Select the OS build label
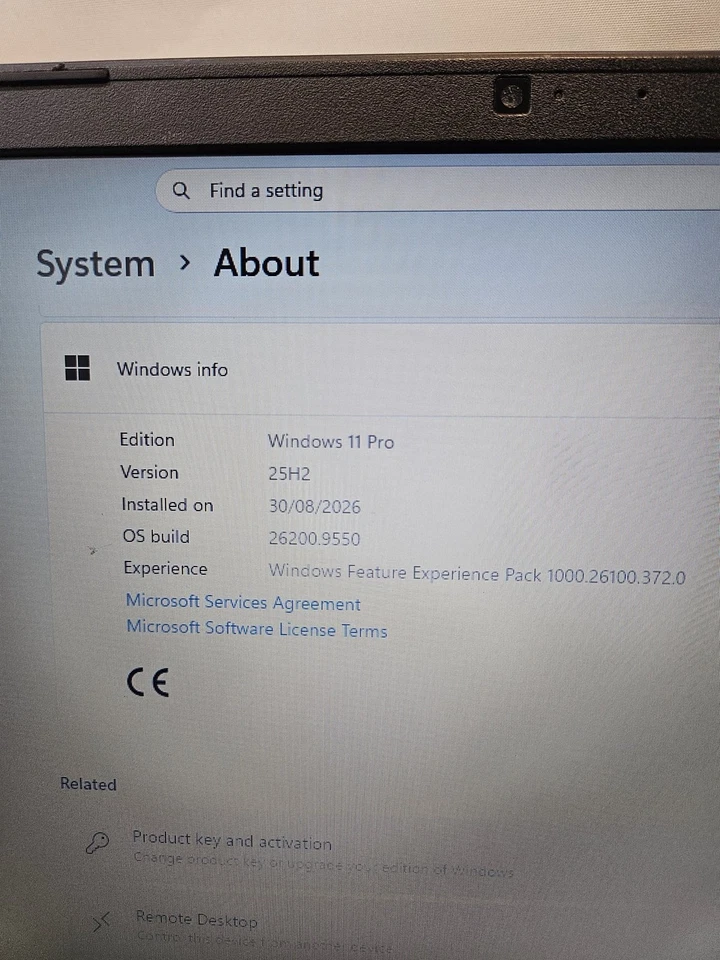 [x=156, y=536]
